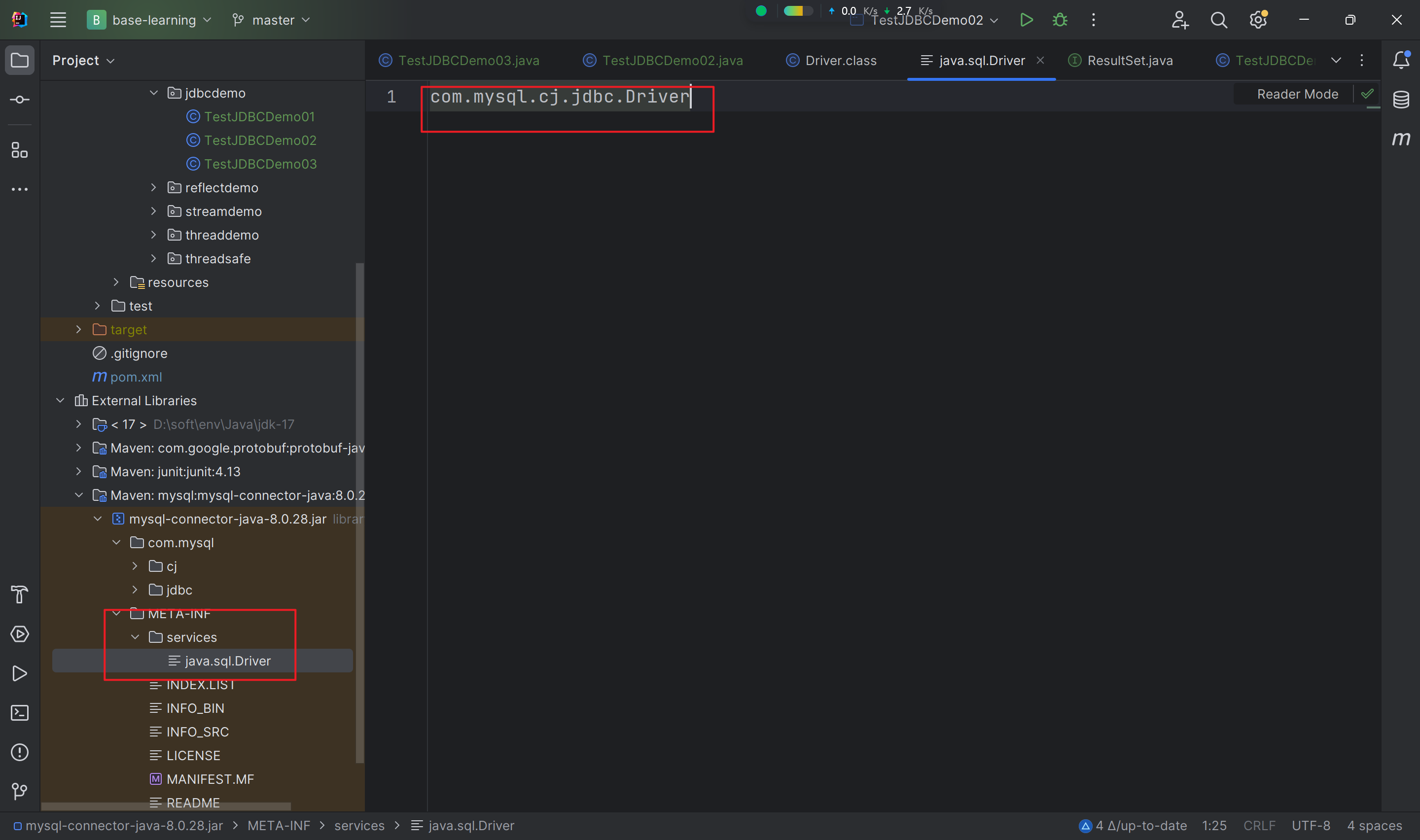Run TestJDBCDemo02 with the play button
The image size is (1420, 840).
click(1026, 20)
